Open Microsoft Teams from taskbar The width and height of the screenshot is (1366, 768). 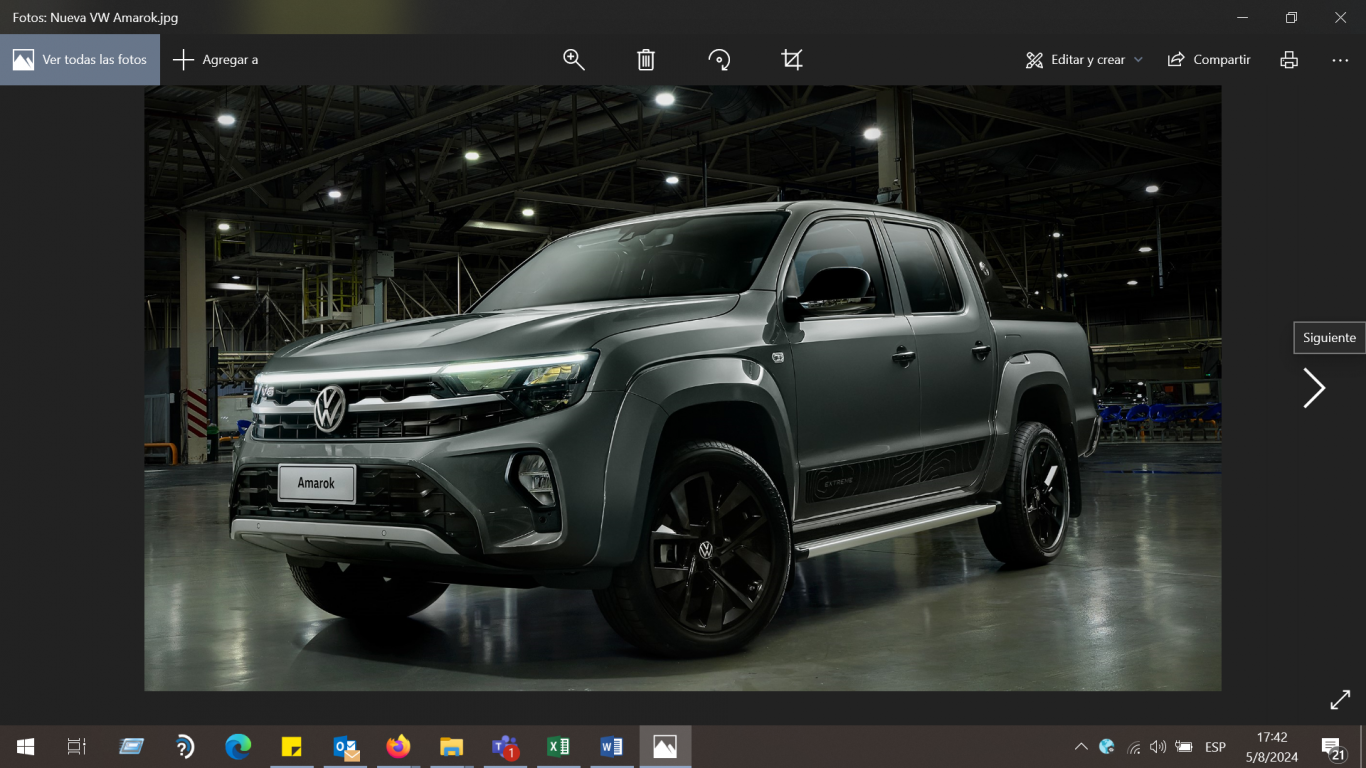coord(505,747)
